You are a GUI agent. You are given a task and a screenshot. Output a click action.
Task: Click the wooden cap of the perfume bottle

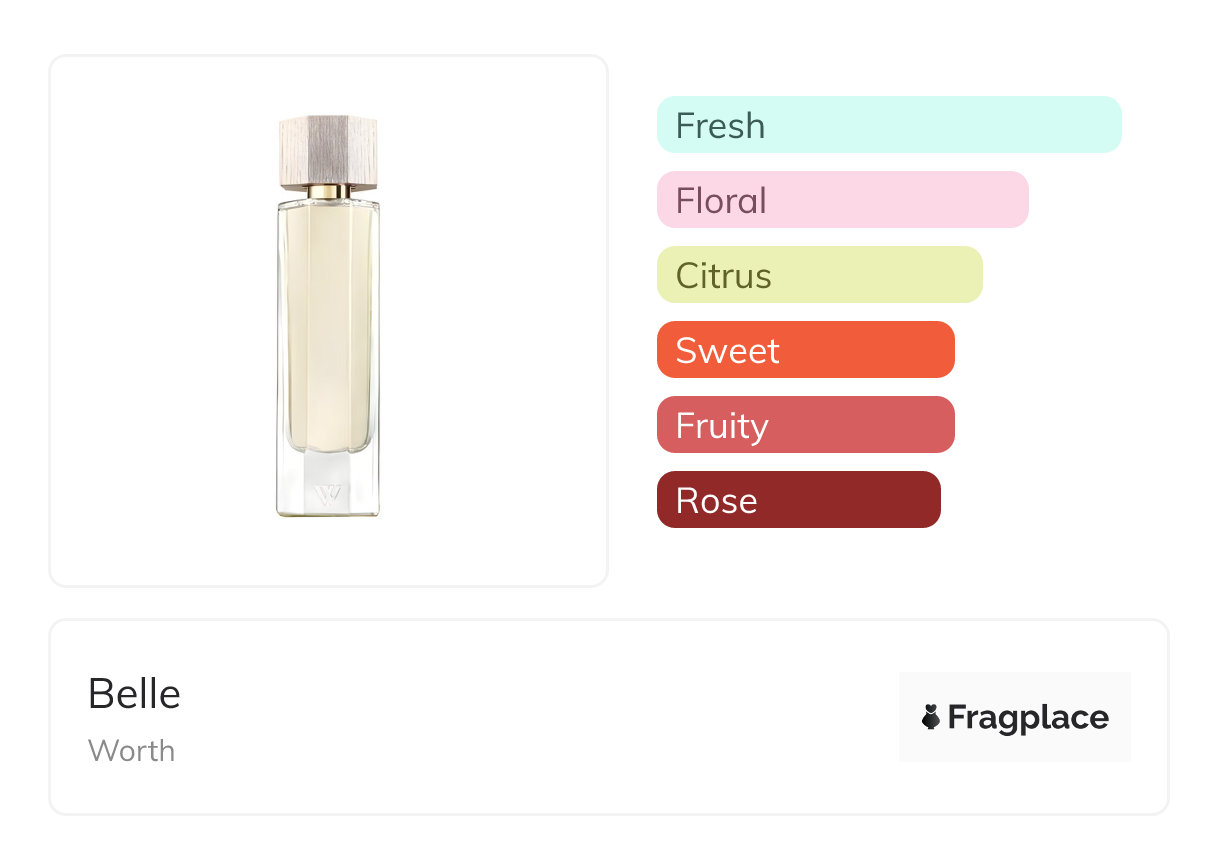tap(328, 152)
